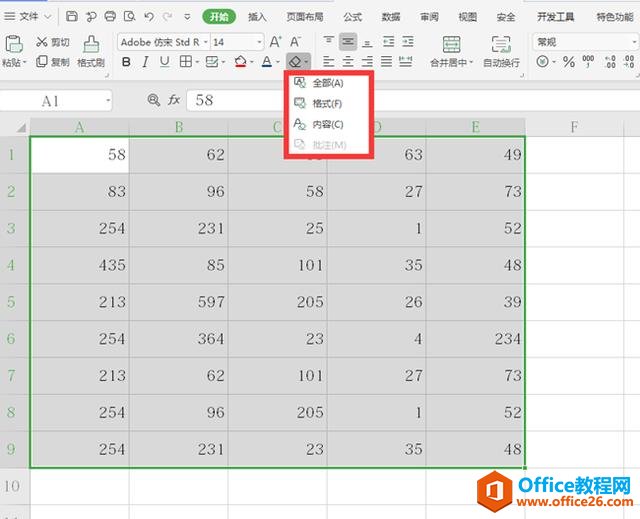Apply percent style
Screen dimensions: 640x519
(x=569, y=62)
